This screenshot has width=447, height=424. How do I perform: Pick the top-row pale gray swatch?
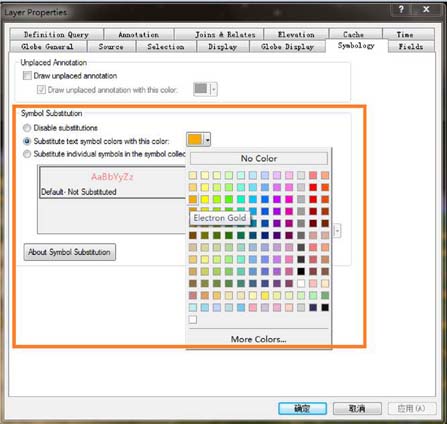point(301,175)
